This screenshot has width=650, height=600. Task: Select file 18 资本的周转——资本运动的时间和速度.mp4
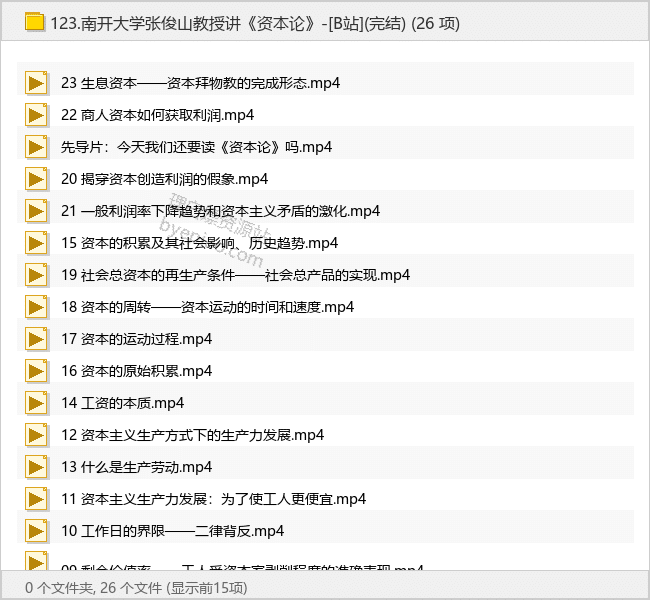[208, 307]
